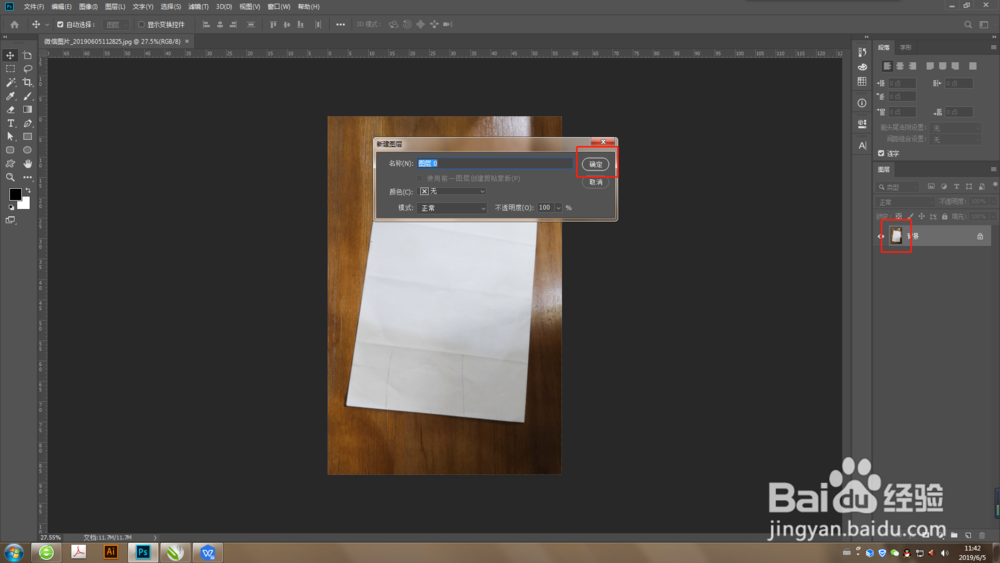1000x563 pixels.
Task: Reset default foreground/background colors
Action: (x=11, y=207)
